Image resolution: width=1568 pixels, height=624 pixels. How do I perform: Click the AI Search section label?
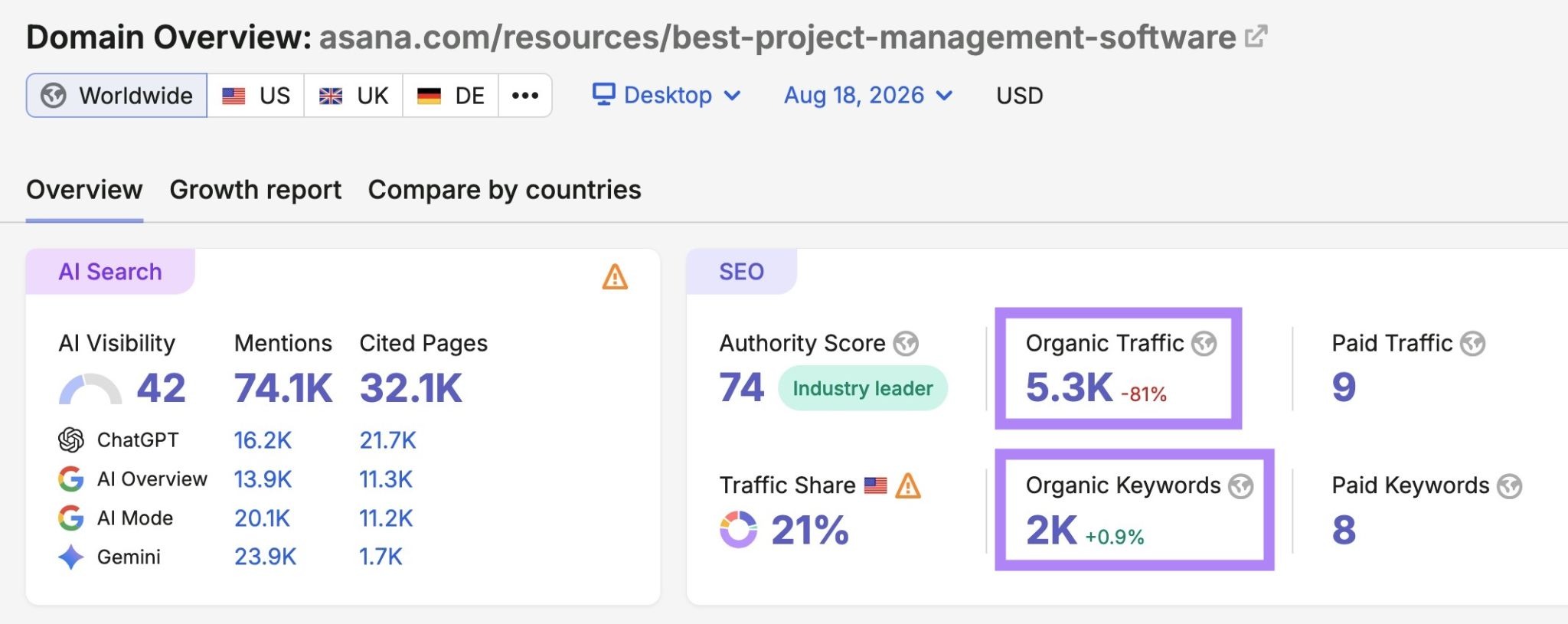point(110,272)
